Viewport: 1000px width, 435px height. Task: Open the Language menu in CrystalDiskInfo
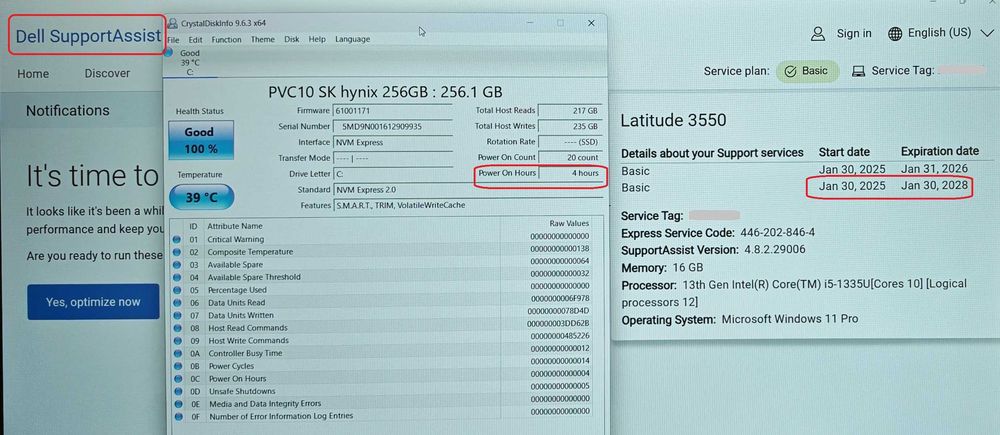pyautogui.click(x=353, y=40)
